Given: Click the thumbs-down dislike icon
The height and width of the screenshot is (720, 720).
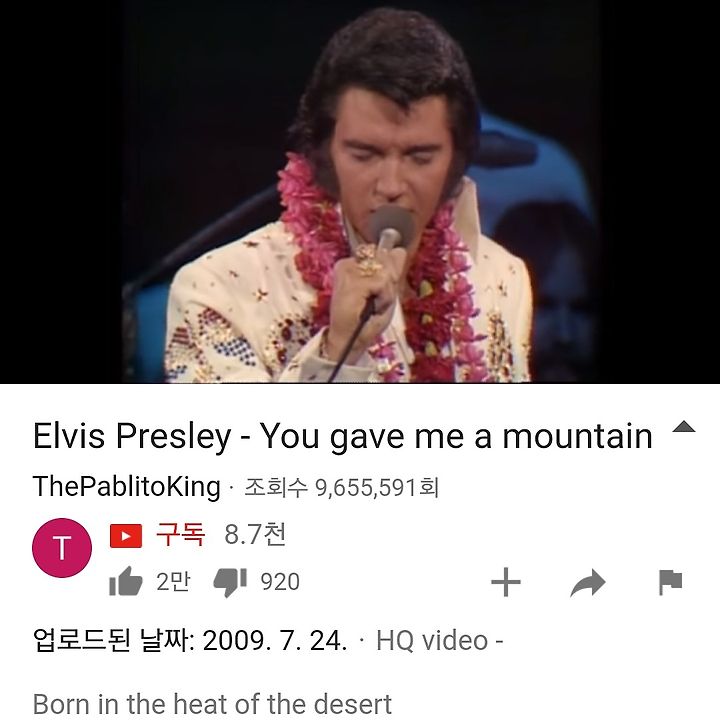Looking at the screenshot, I should coord(230,582).
